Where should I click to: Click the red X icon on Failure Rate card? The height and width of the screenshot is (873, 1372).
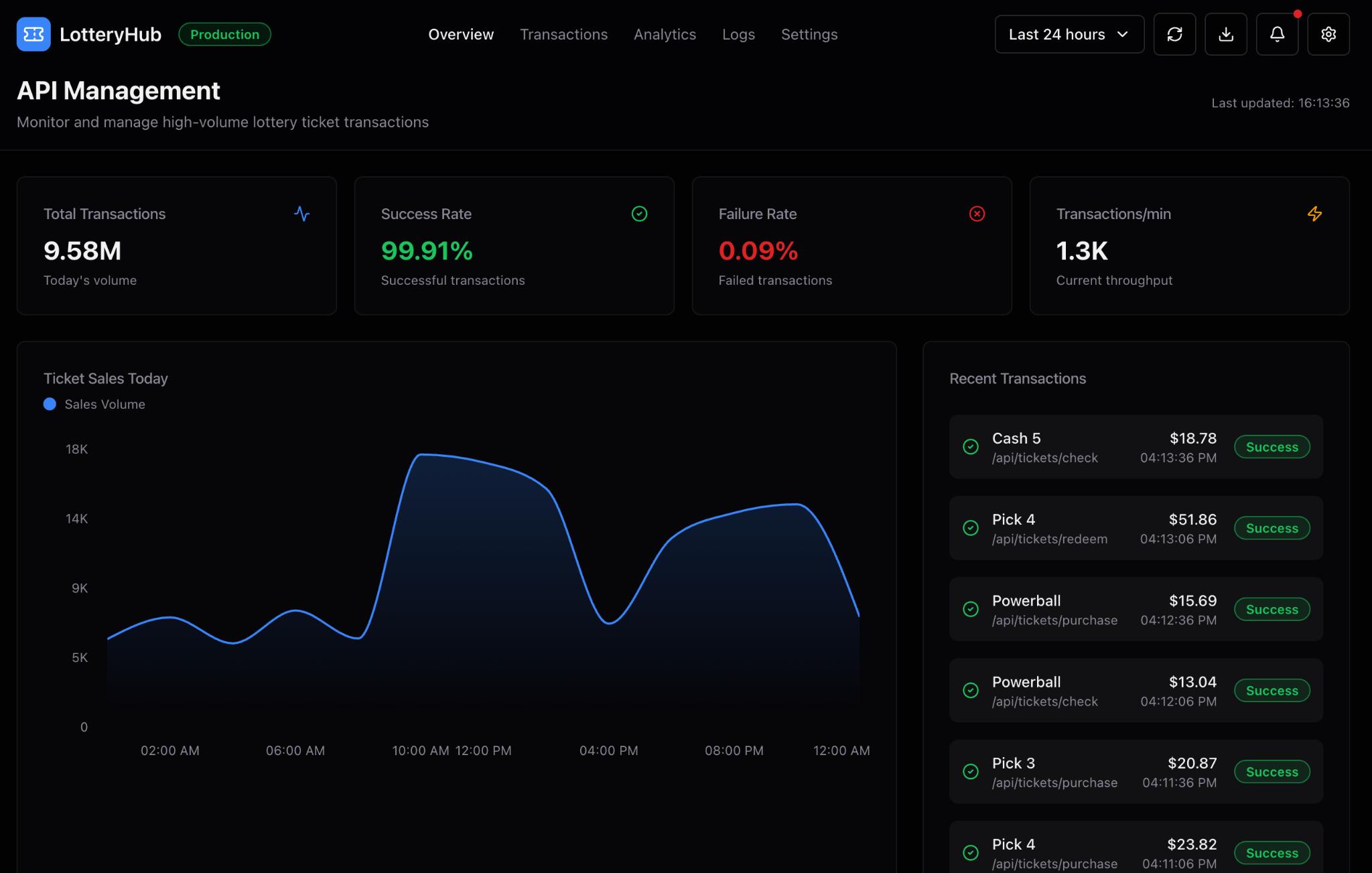tap(977, 214)
